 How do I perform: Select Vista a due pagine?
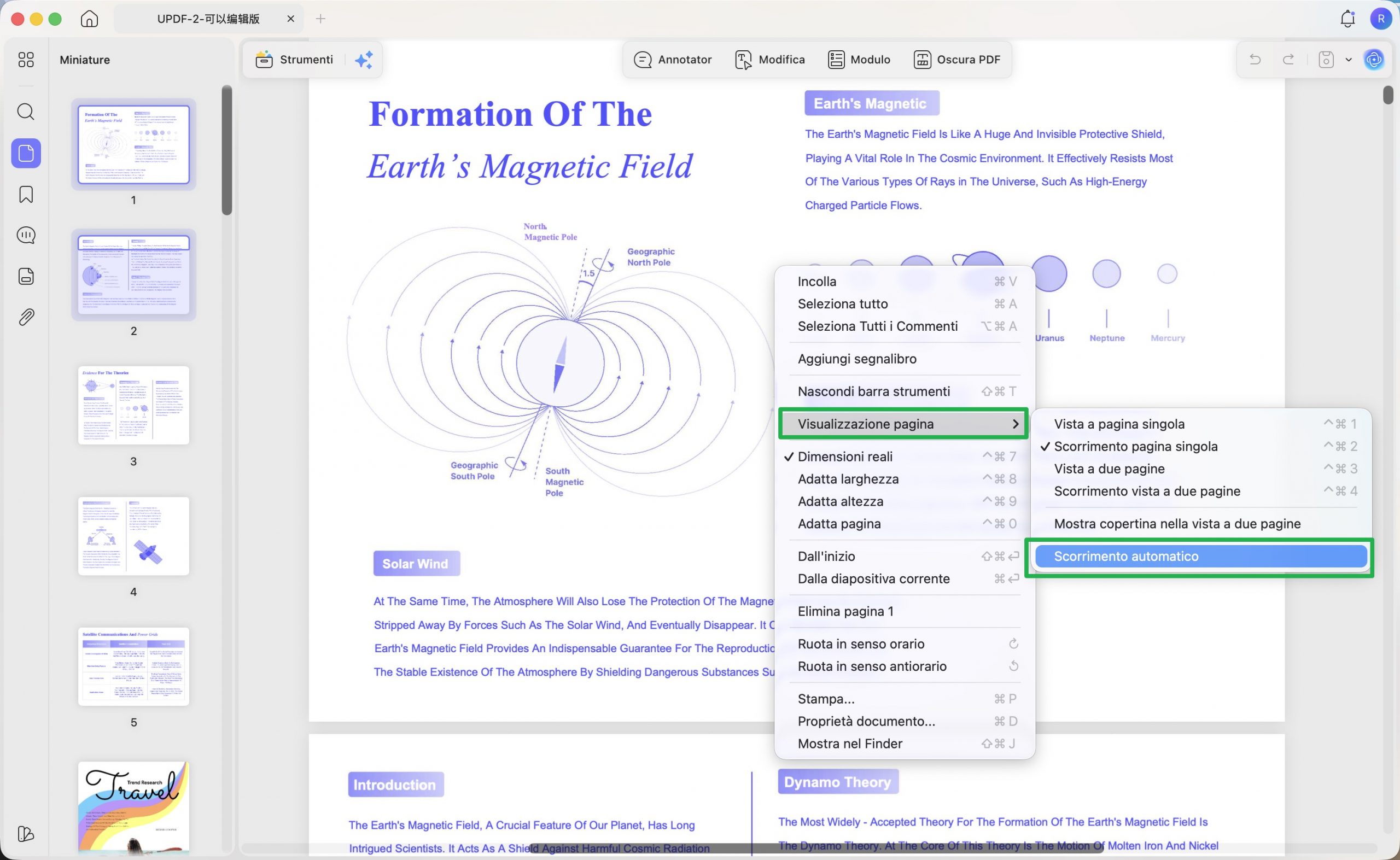pyautogui.click(x=1201, y=469)
